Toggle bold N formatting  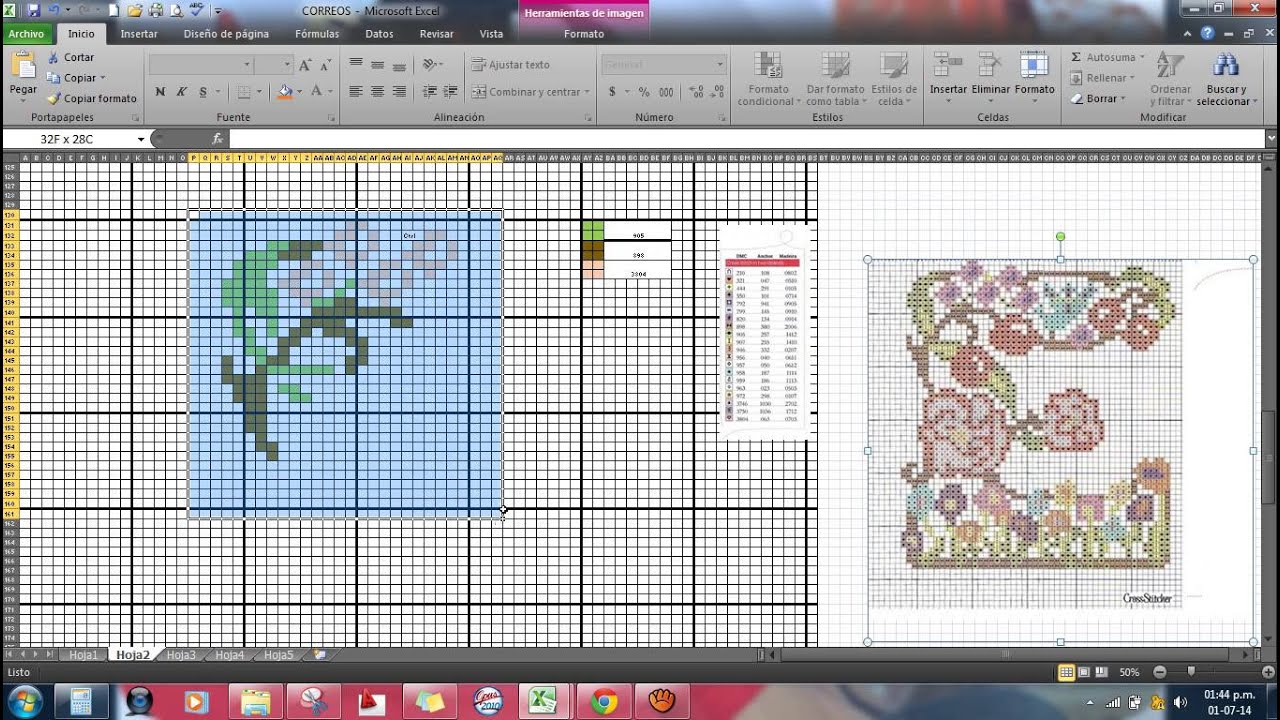tap(160, 92)
